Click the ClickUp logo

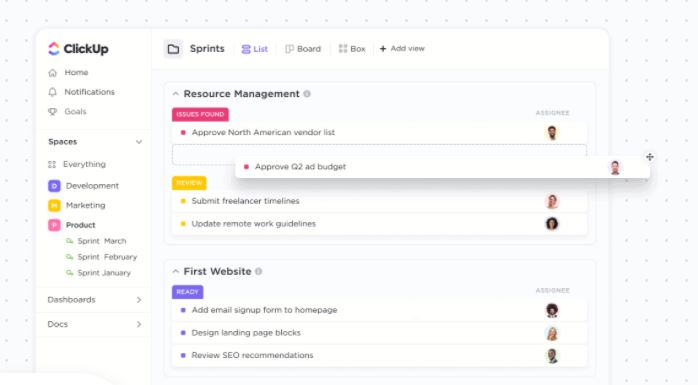[x=78, y=49]
